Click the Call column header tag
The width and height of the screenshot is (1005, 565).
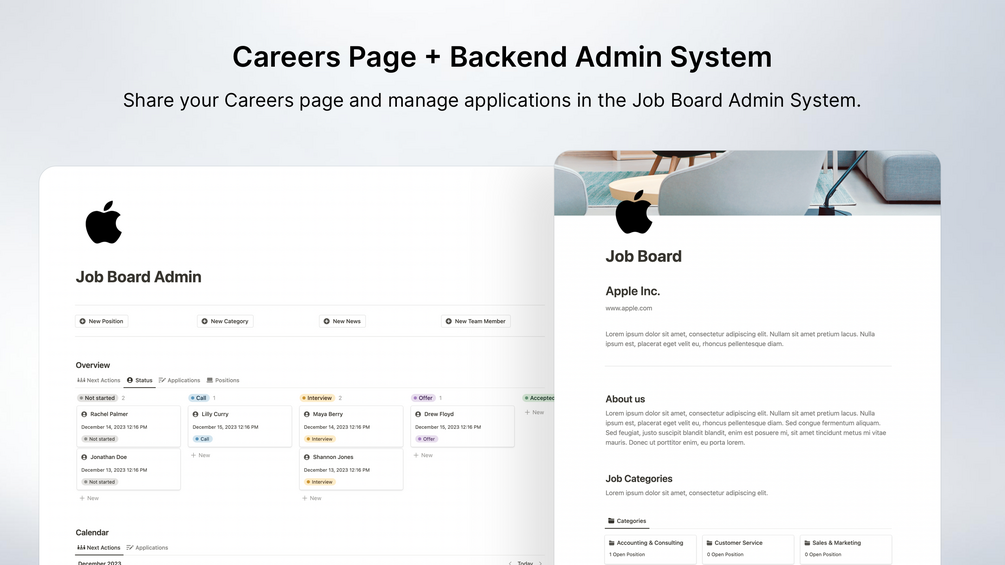[x=199, y=398]
